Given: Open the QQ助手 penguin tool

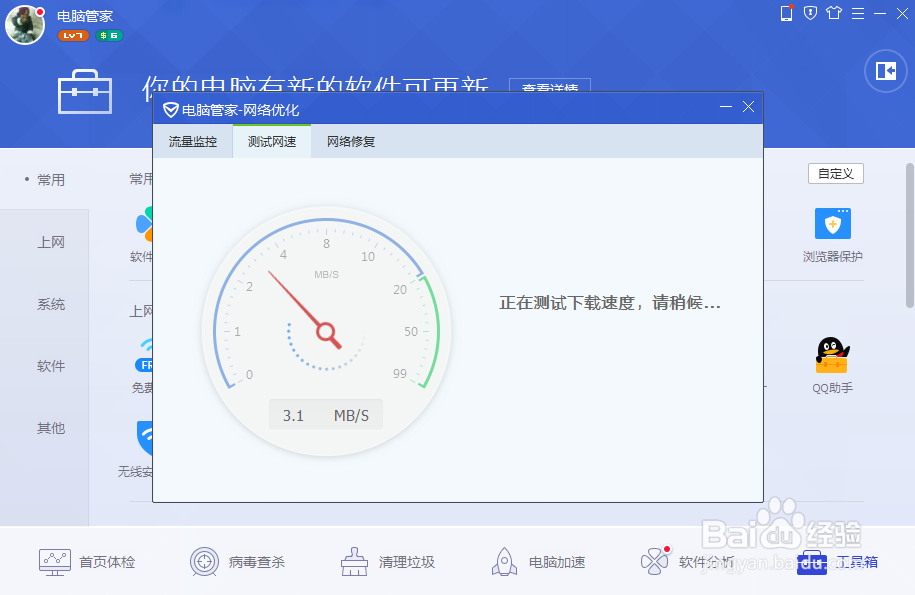Looking at the screenshot, I should point(833,355).
